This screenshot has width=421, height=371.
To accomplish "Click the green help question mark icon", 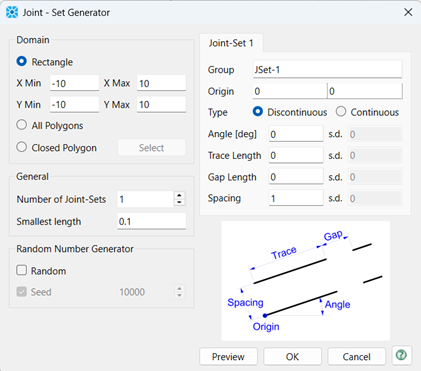I will (x=401, y=355).
